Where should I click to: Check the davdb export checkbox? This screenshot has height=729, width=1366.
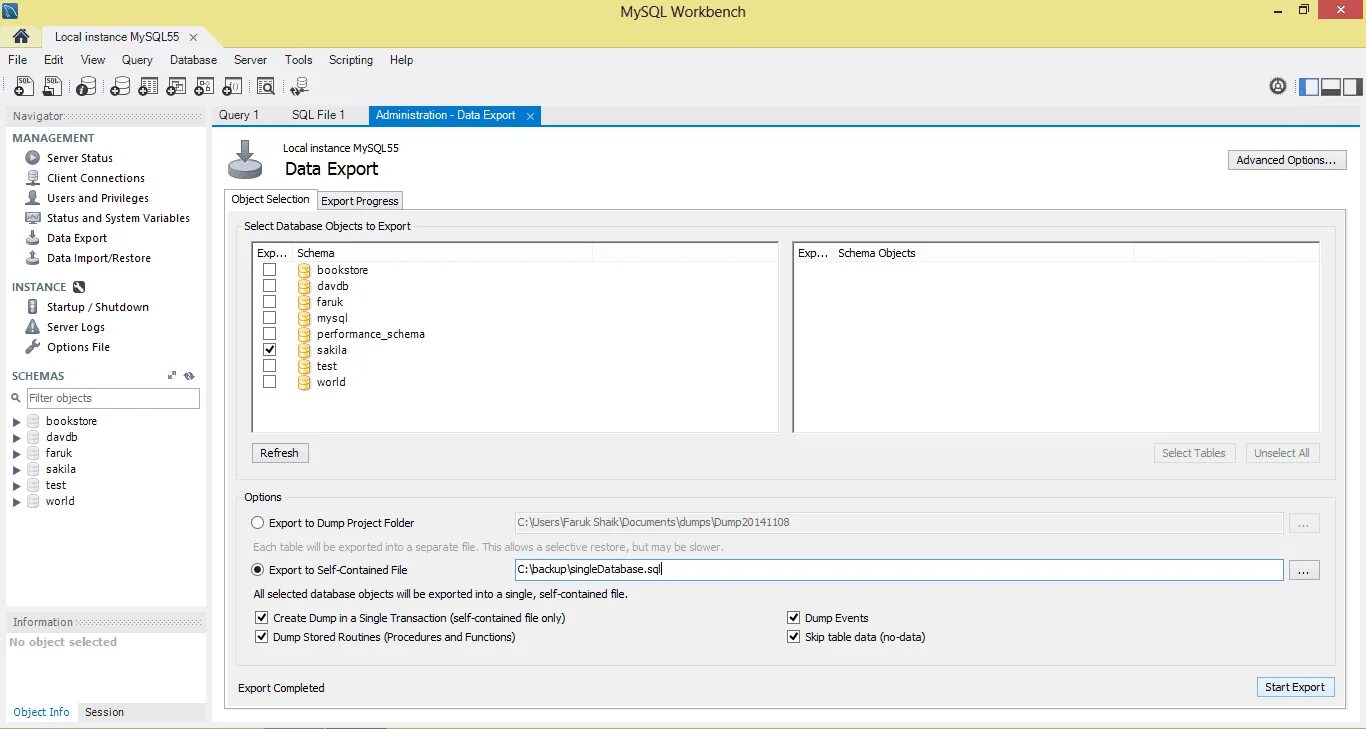(x=269, y=286)
